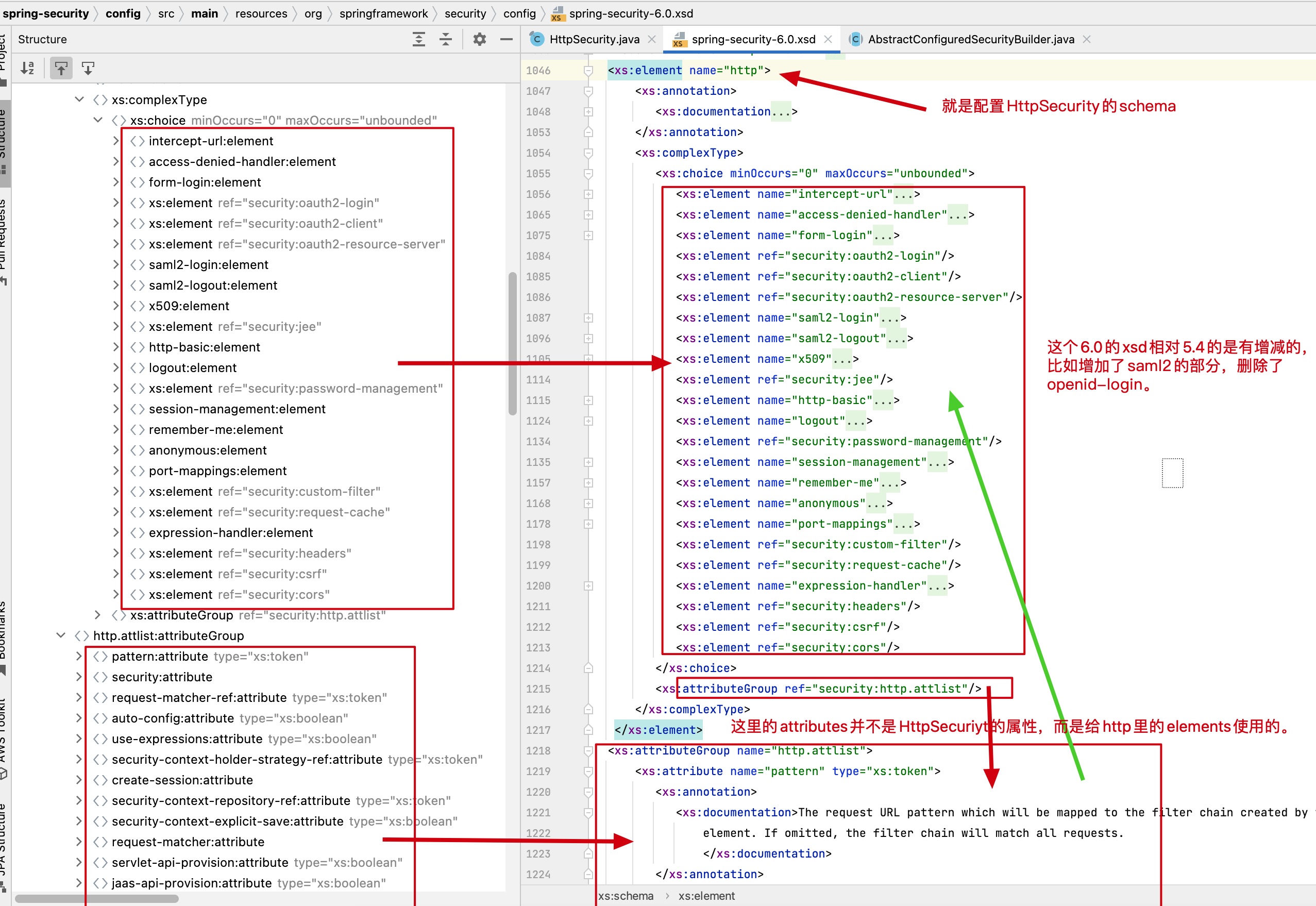Expand saml2-login:element node
The height and width of the screenshot is (906, 1316).
click(x=116, y=264)
